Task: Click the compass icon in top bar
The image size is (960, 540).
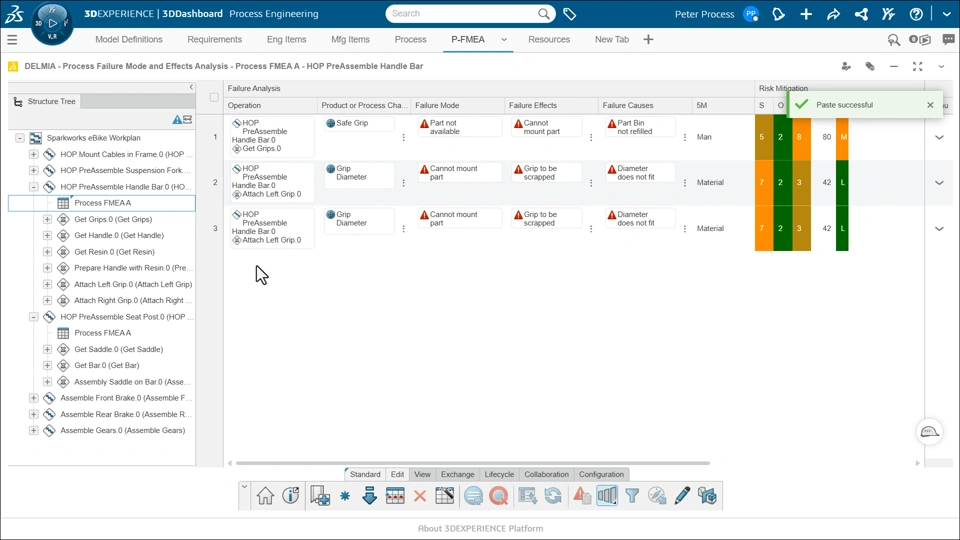Action: [x=52, y=23]
